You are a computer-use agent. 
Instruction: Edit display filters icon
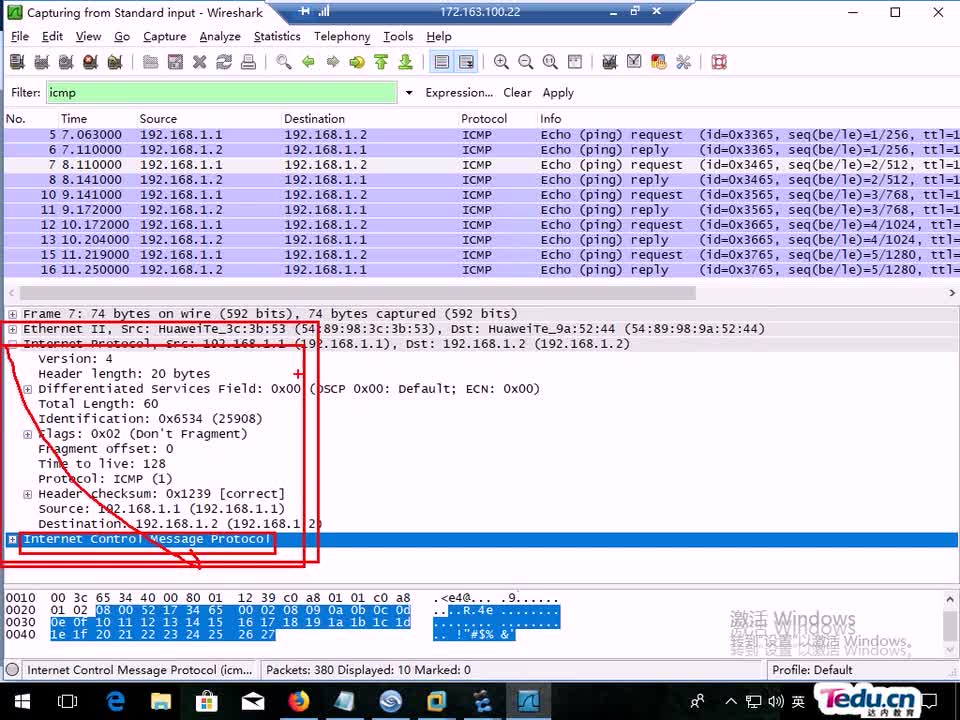click(634, 62)
